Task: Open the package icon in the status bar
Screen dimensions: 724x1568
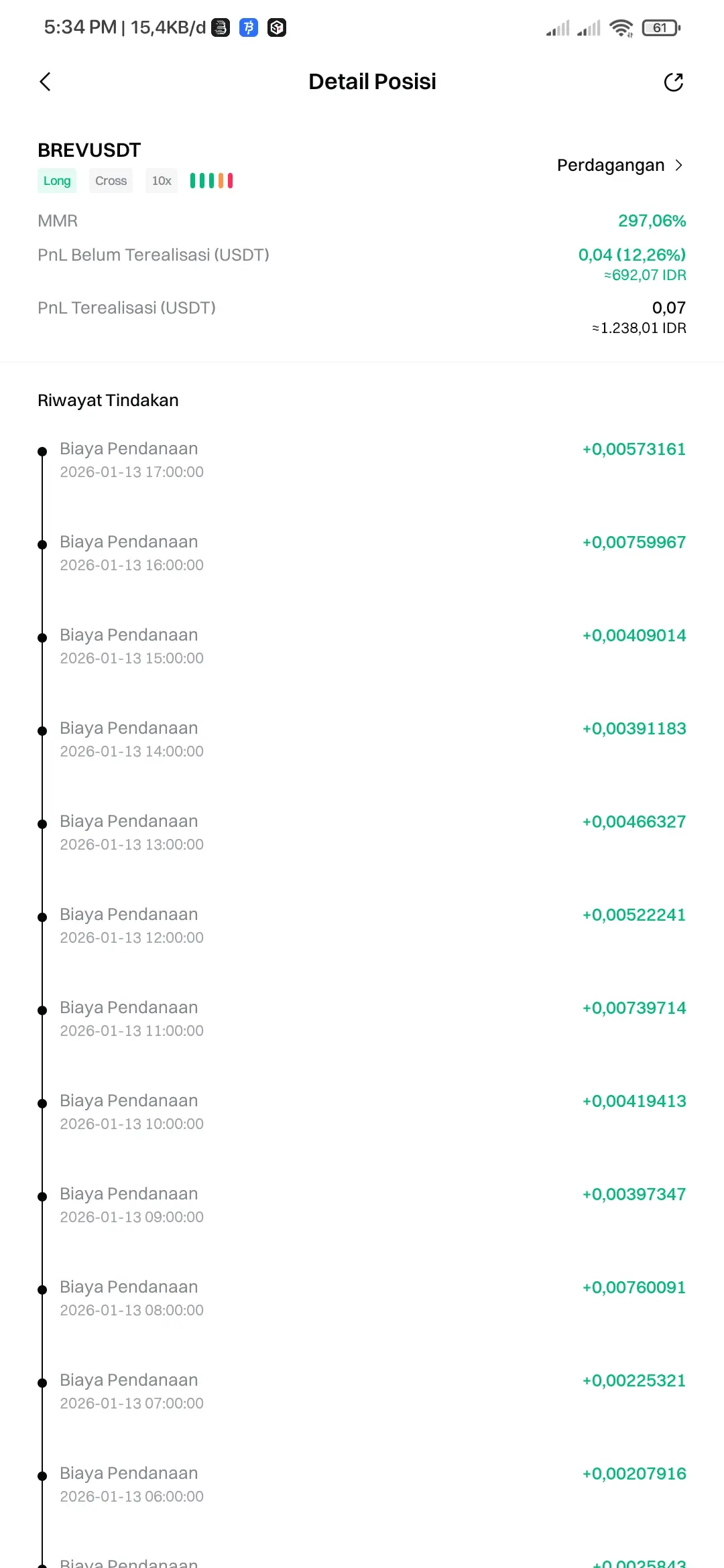Action: pyautogui.click(x=276, y=27)
